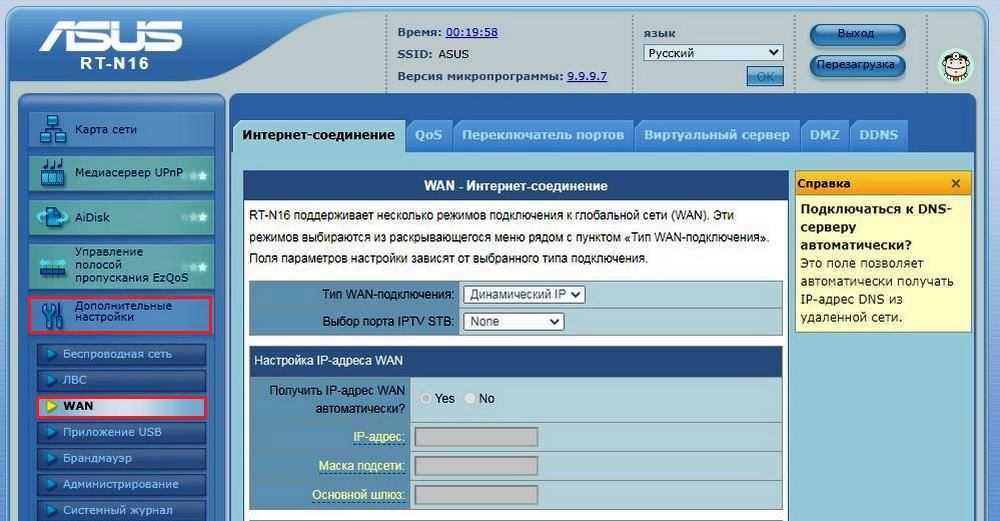1000x521 pixels.
Task: Open the Виртуальный сервер tab
Action: [x=716, y=135]
